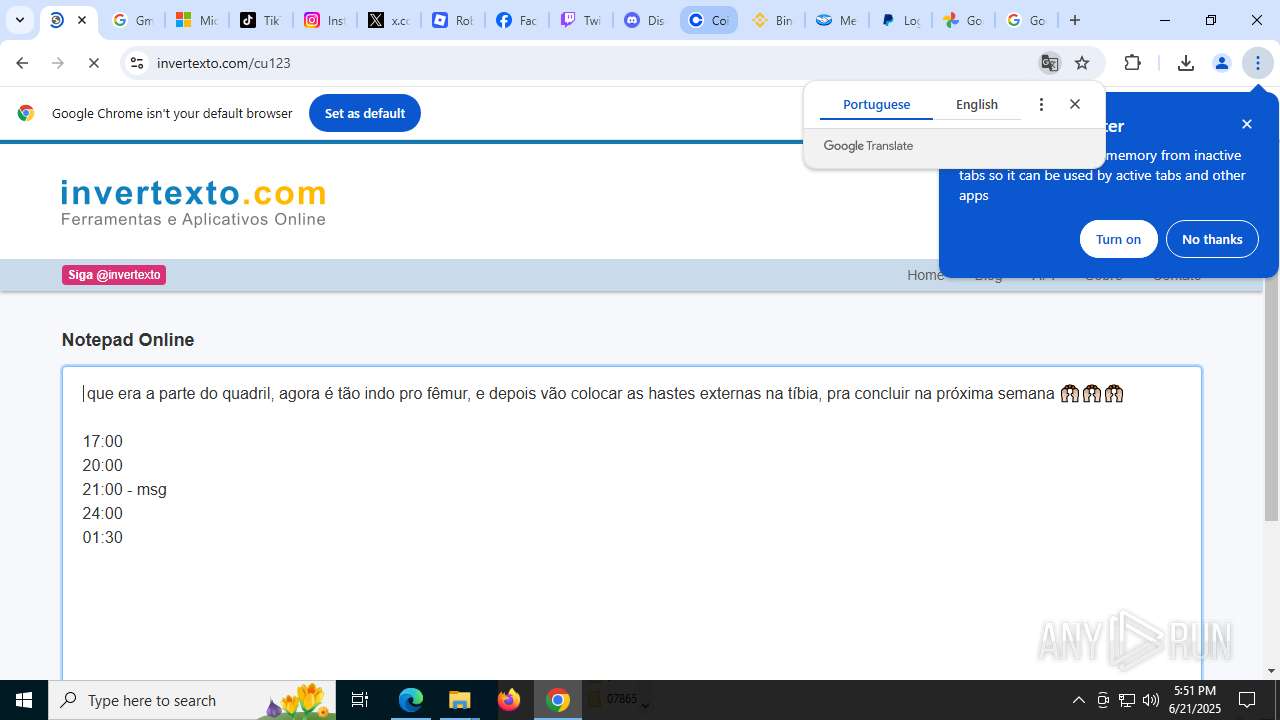
Task: Open the notification center icon
Action: [1247, 700]
